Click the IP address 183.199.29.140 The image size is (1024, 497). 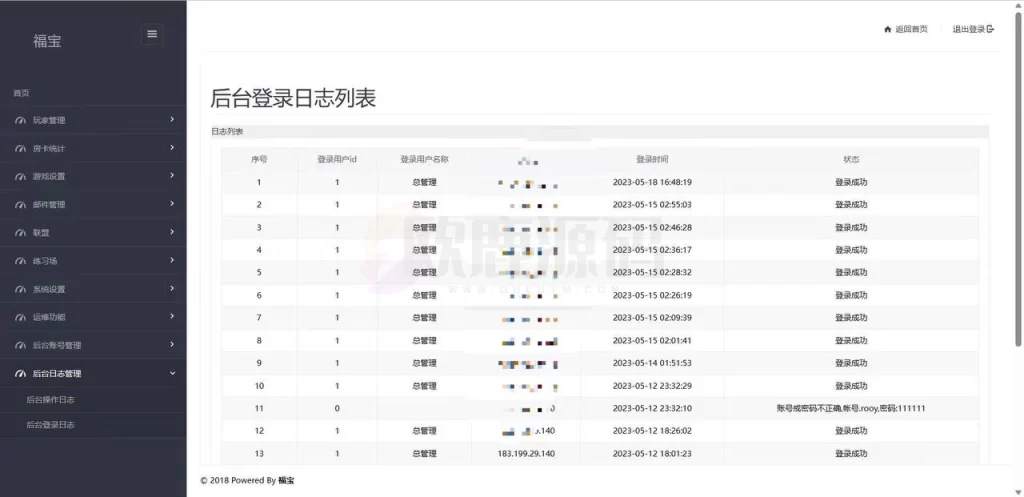coord(526,453)
